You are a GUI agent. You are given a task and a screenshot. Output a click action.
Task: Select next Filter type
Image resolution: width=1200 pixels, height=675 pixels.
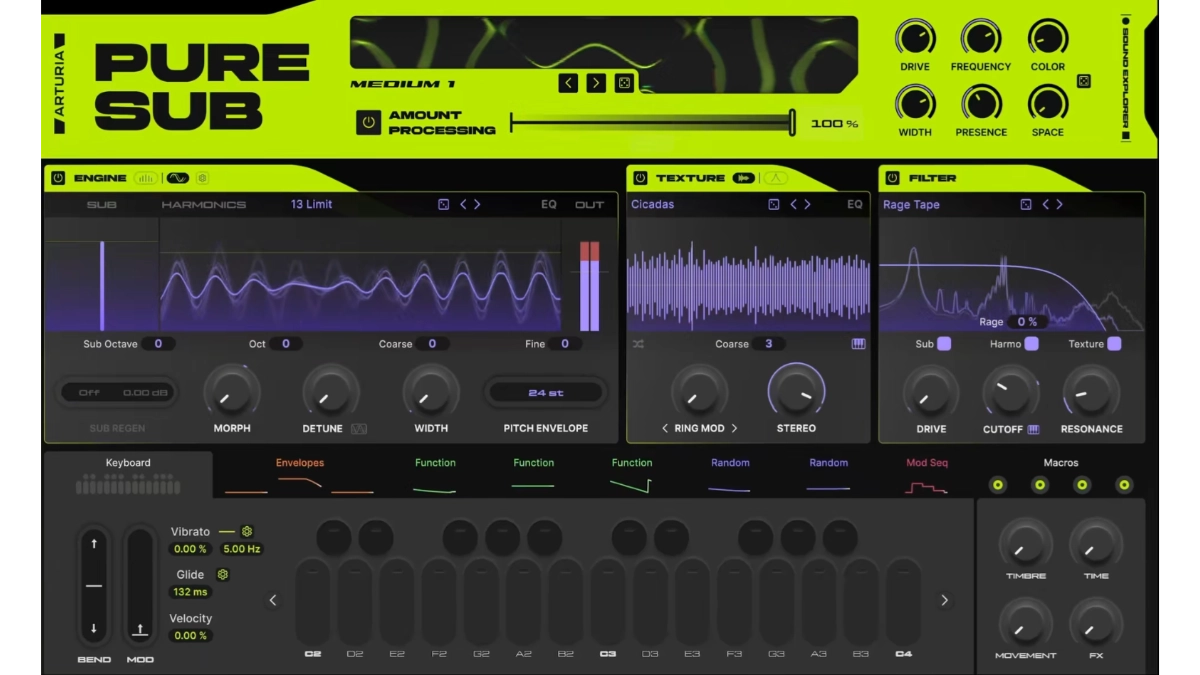coord(1059,204)
